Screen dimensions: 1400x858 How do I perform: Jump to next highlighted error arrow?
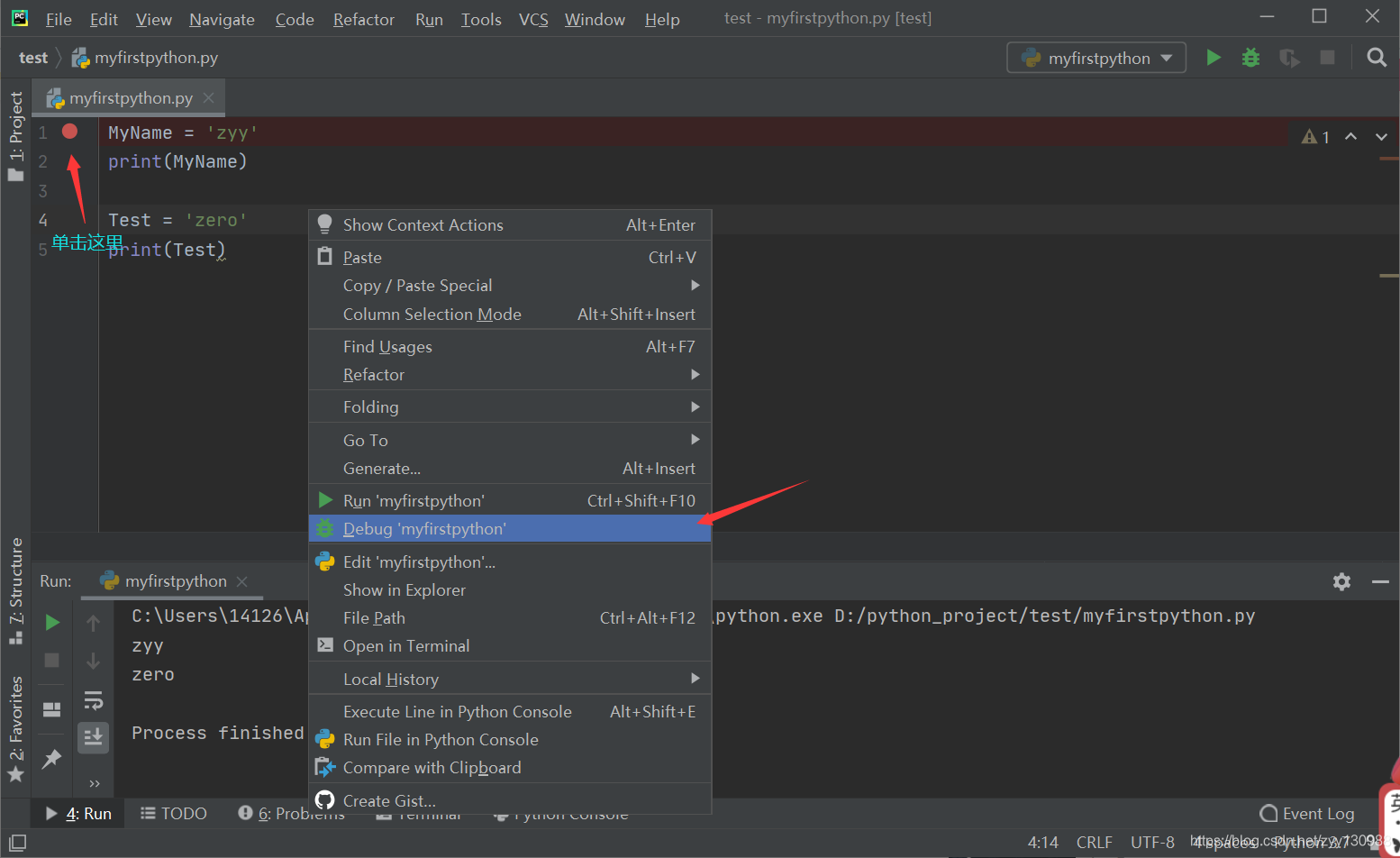[1381, 137]
